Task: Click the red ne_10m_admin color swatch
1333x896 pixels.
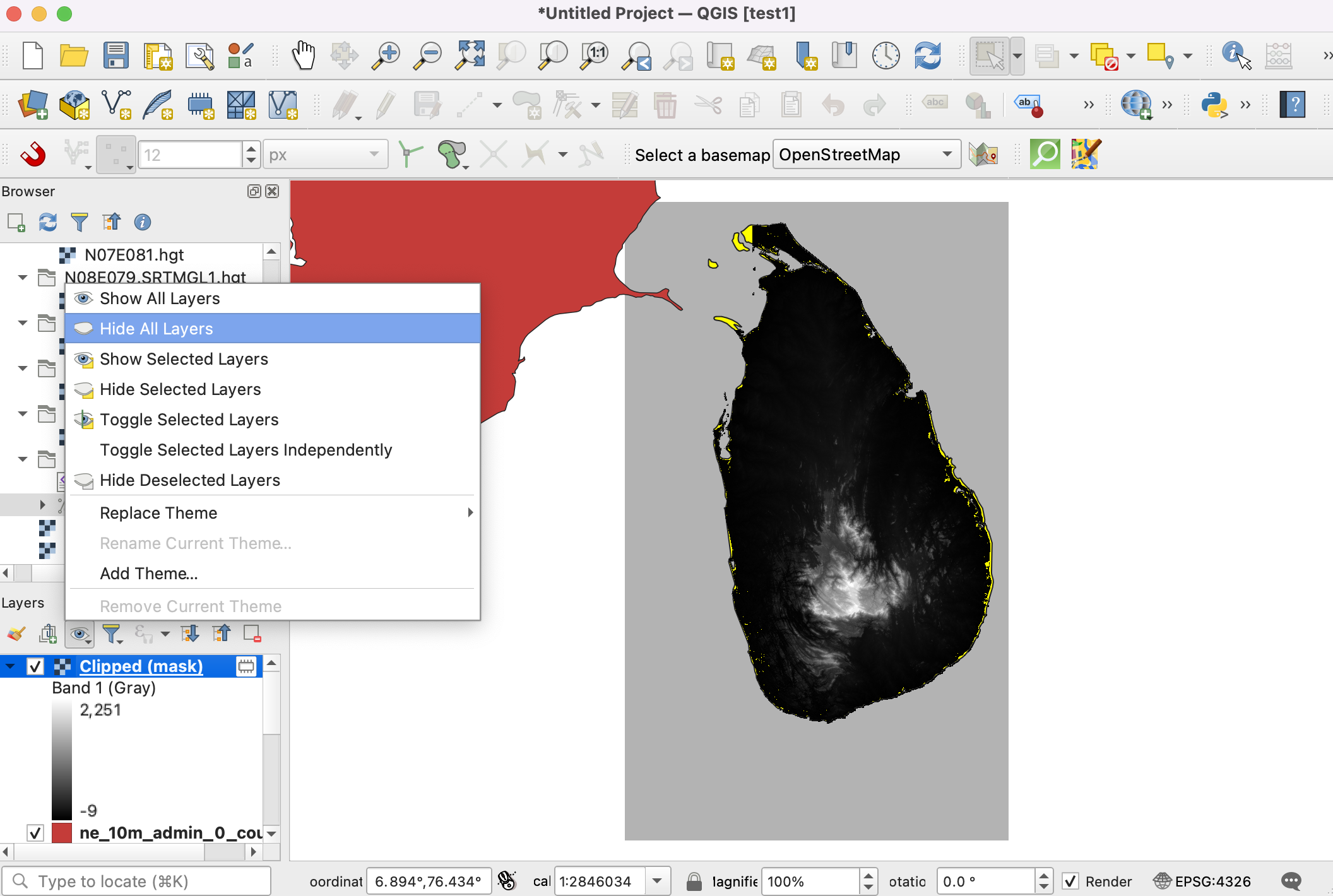Action: 62,833
